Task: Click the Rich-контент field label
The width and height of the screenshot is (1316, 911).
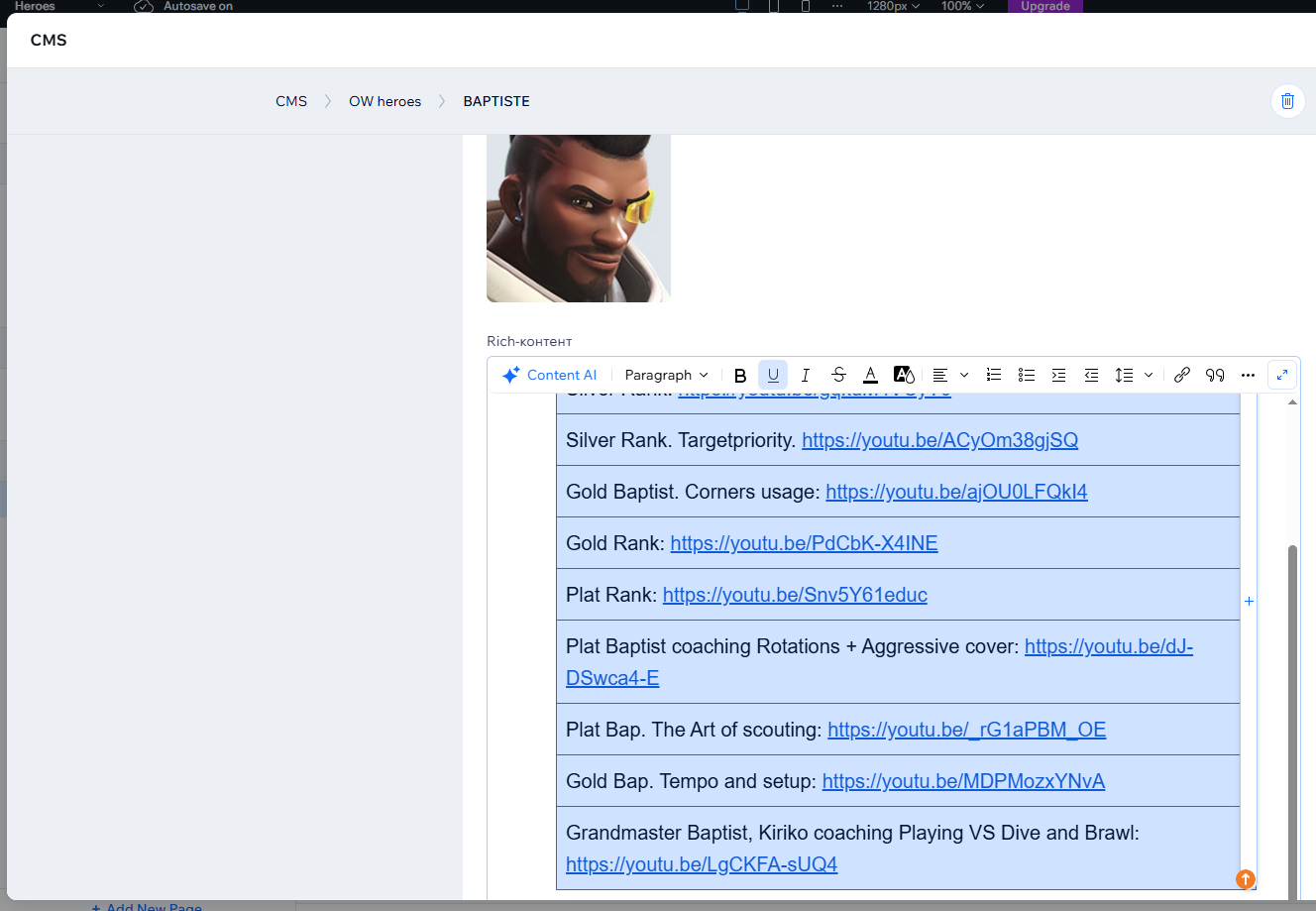Action: pos(529,341)
